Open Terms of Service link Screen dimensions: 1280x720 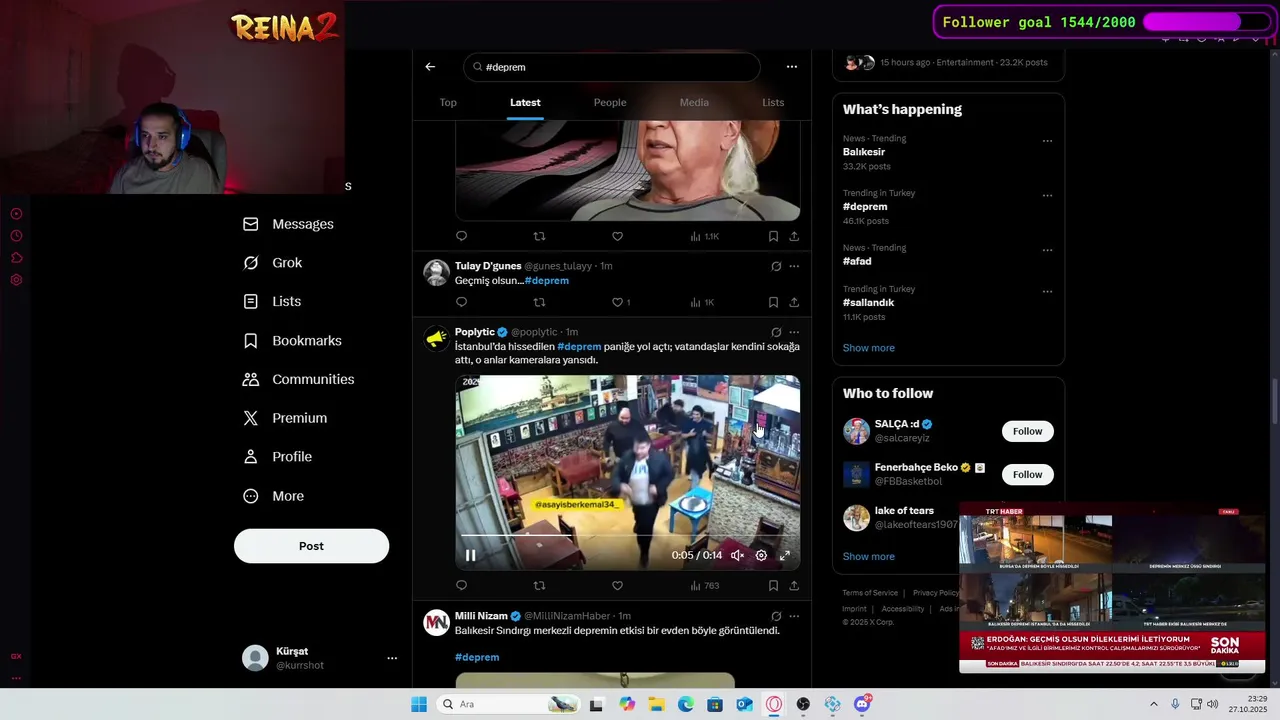870,593
